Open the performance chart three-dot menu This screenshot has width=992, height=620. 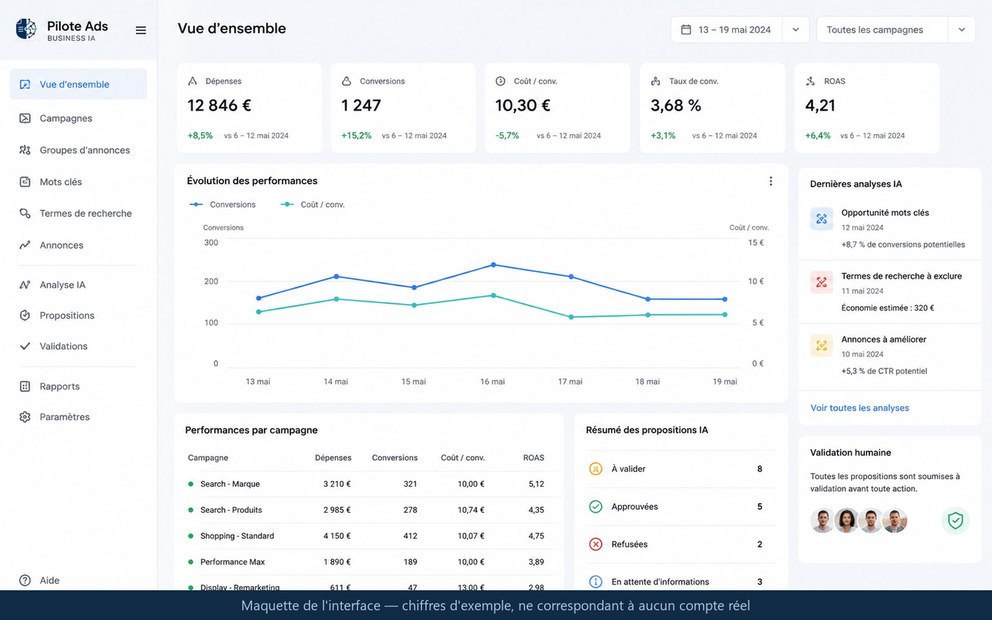coord(771,181)
